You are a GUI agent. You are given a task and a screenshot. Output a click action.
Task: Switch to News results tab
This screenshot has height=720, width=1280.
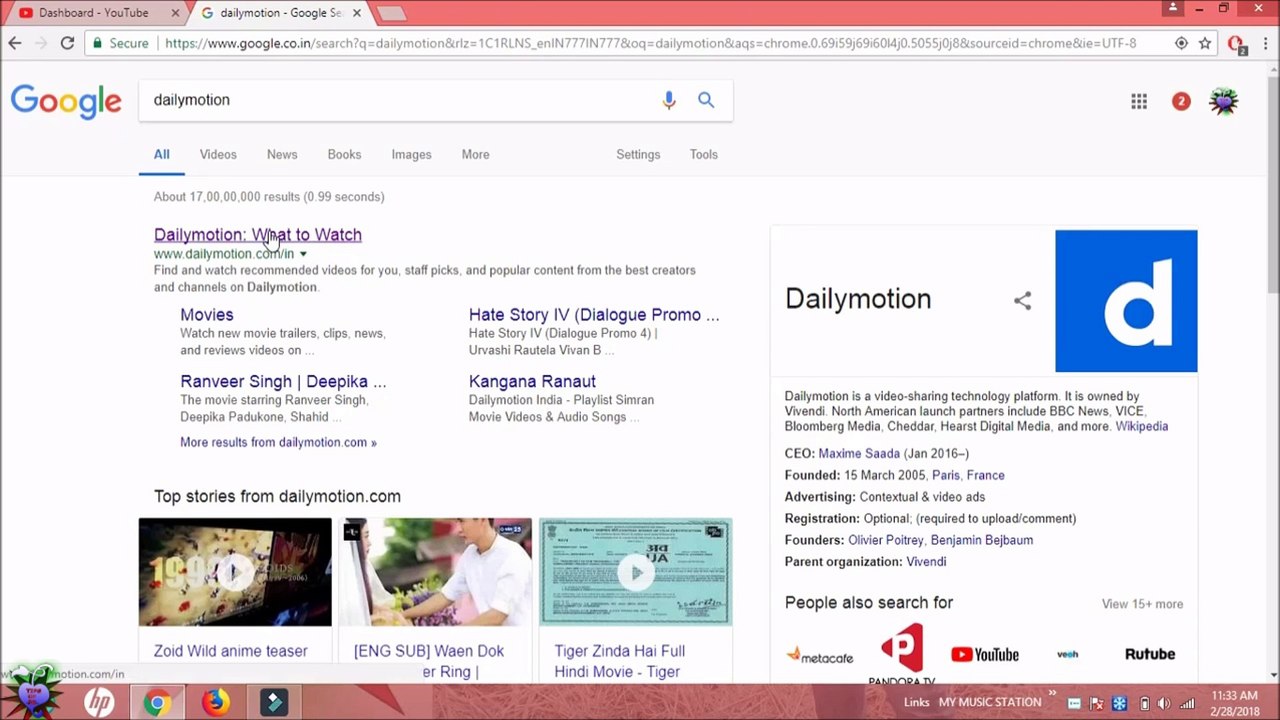coord(282,154)
